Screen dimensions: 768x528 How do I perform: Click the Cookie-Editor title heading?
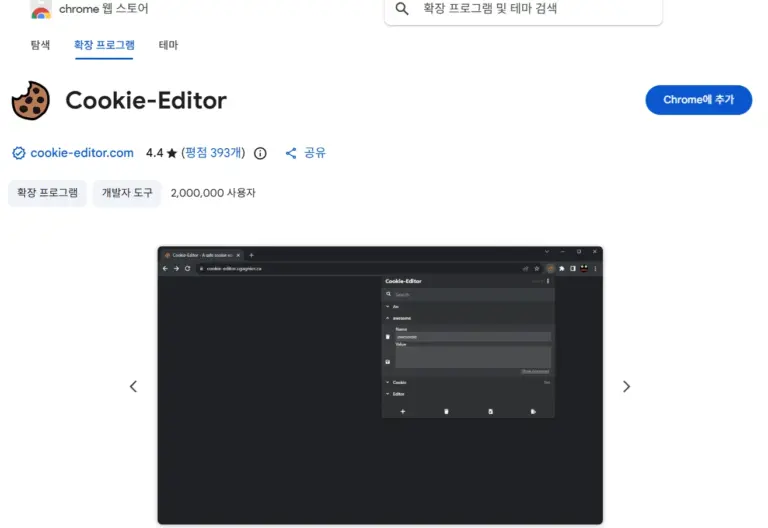point(146,100)
